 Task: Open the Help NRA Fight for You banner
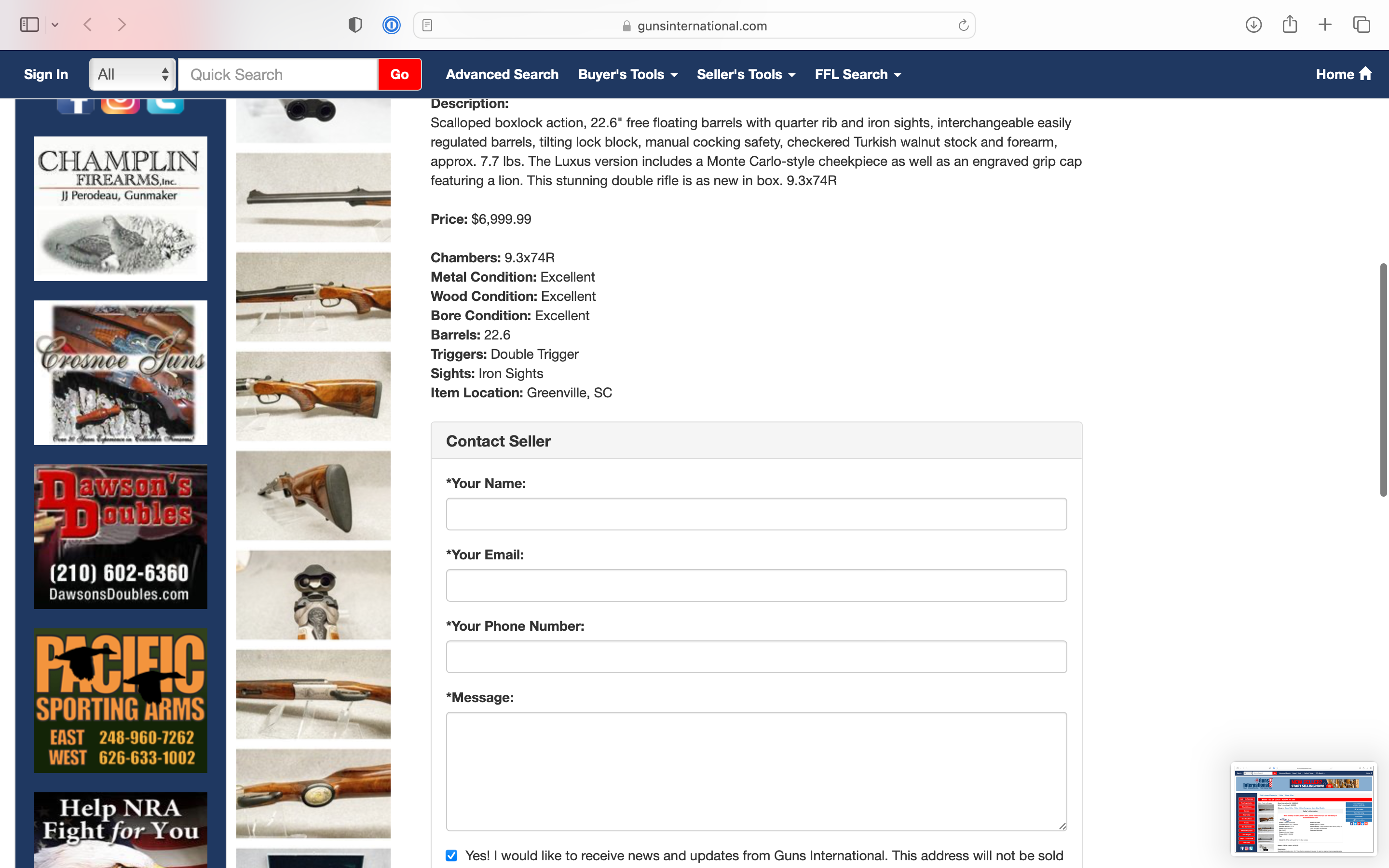coord(121,830)
